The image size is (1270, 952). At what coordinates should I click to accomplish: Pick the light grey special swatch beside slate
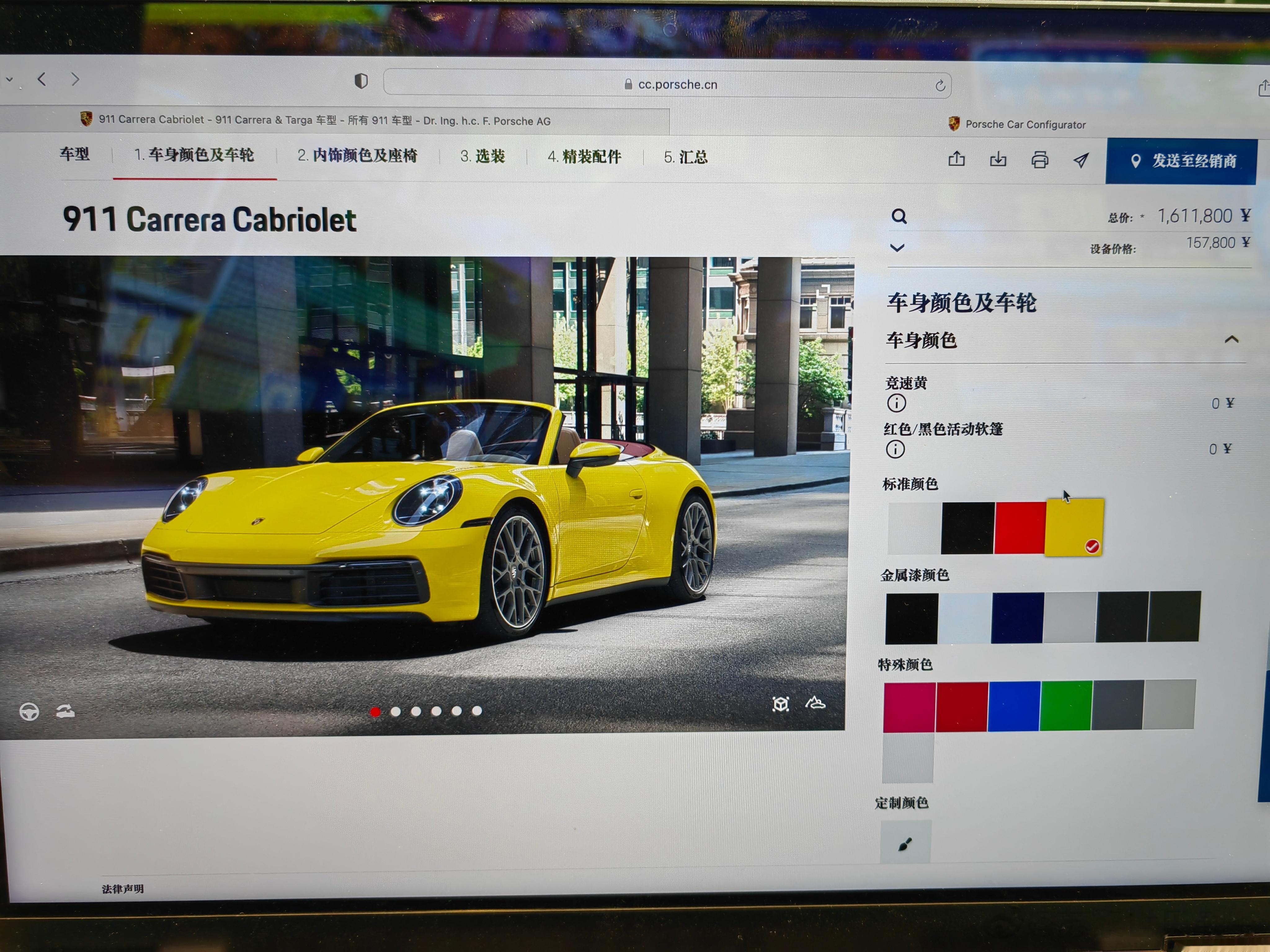tap(1170, 704)
